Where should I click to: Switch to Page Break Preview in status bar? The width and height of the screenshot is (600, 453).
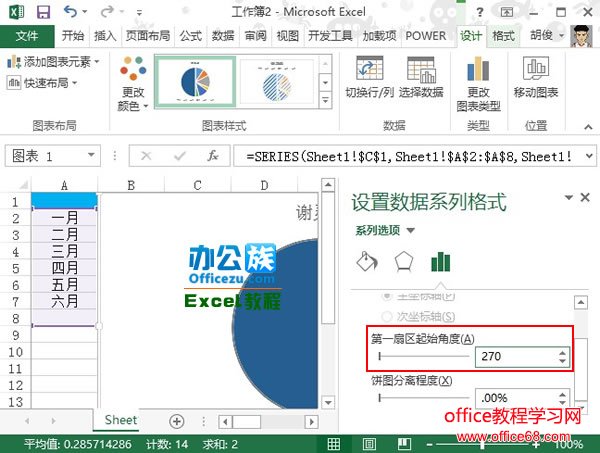404,444
